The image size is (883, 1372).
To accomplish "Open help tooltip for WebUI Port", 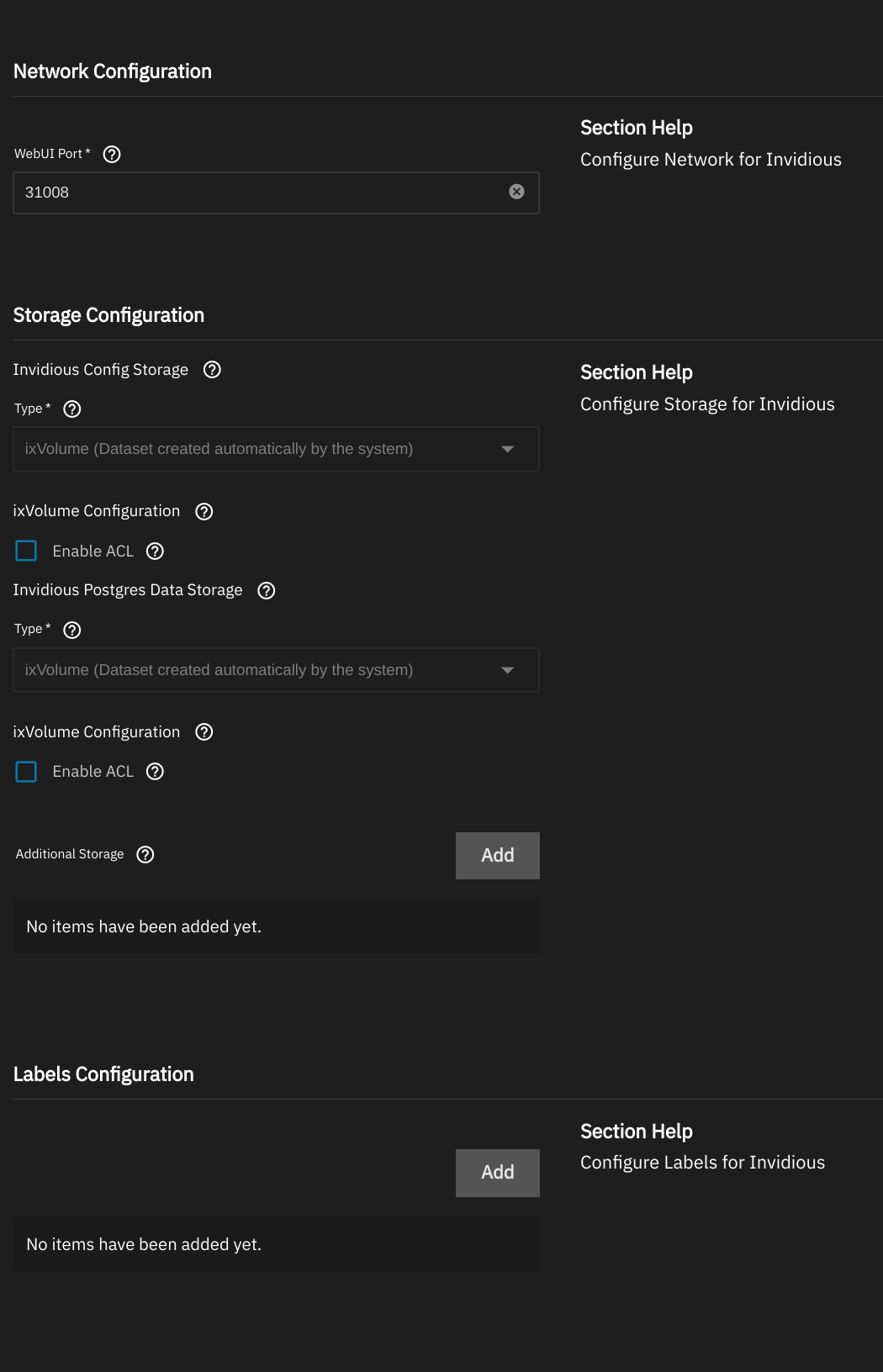I will [x=112, y=154].
